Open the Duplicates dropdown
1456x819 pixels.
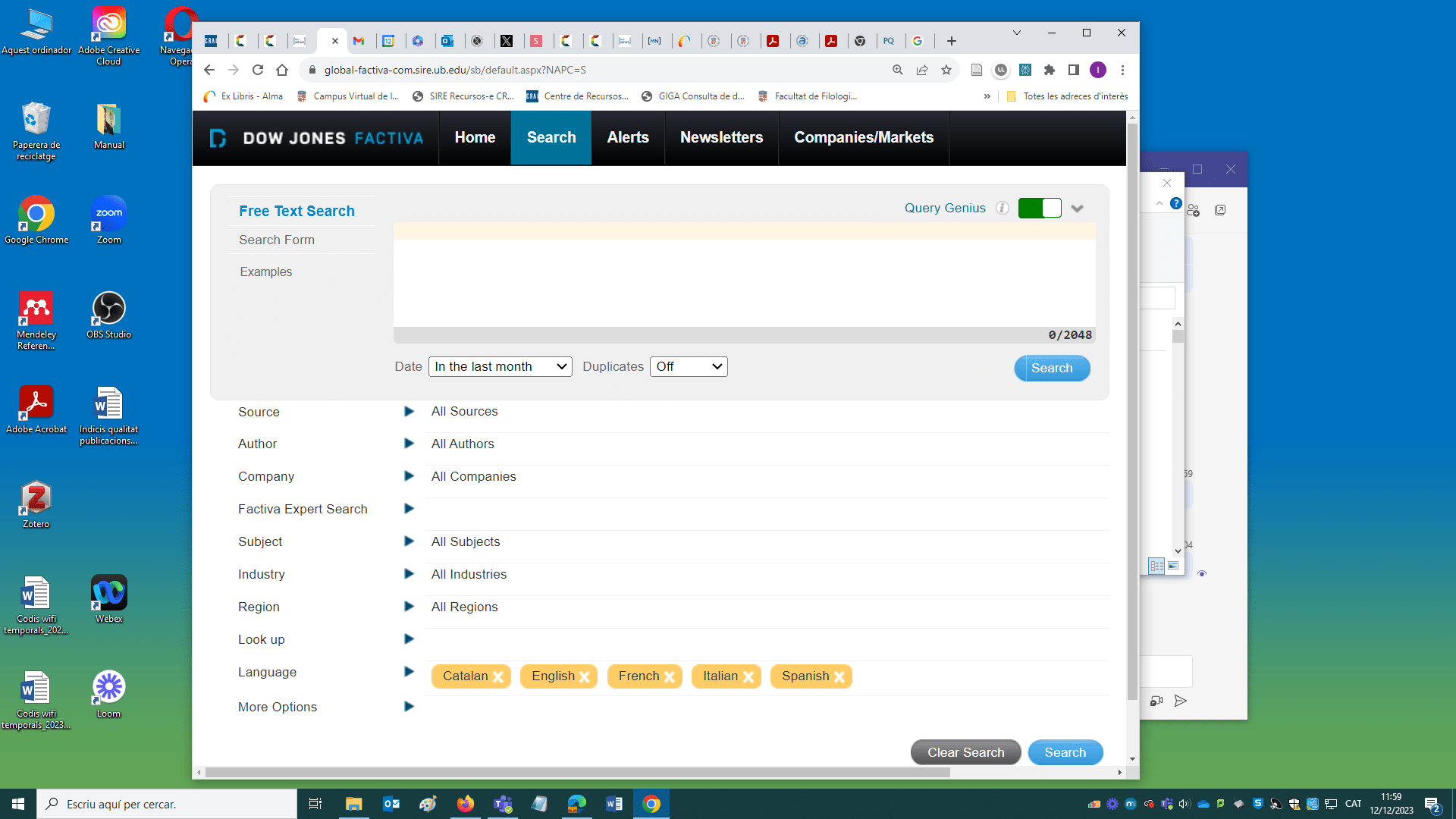pyautogui.click(x=689, y=367)
